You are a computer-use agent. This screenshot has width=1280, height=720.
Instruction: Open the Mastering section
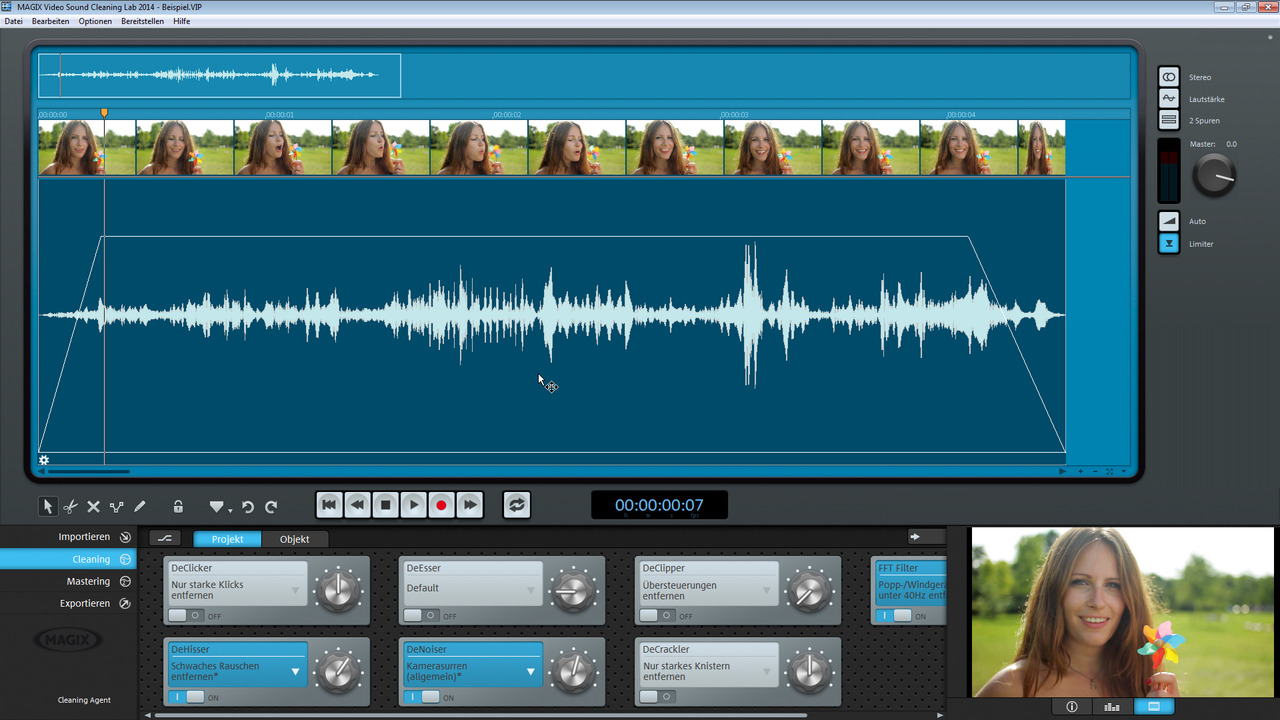[68, 581]
